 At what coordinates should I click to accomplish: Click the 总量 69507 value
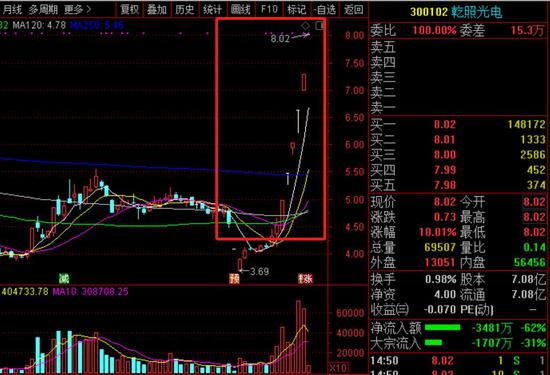(440, 247)
